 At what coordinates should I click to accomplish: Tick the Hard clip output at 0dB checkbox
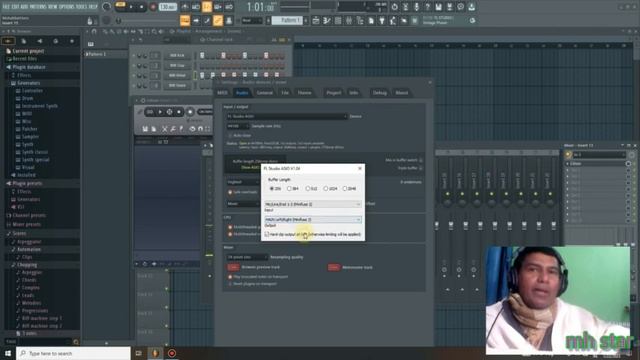coord(267,234)
